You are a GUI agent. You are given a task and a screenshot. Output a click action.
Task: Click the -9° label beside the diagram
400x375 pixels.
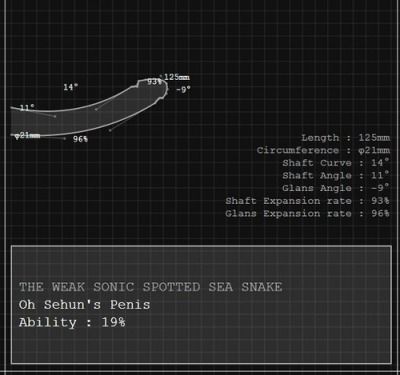pos(183,89)
